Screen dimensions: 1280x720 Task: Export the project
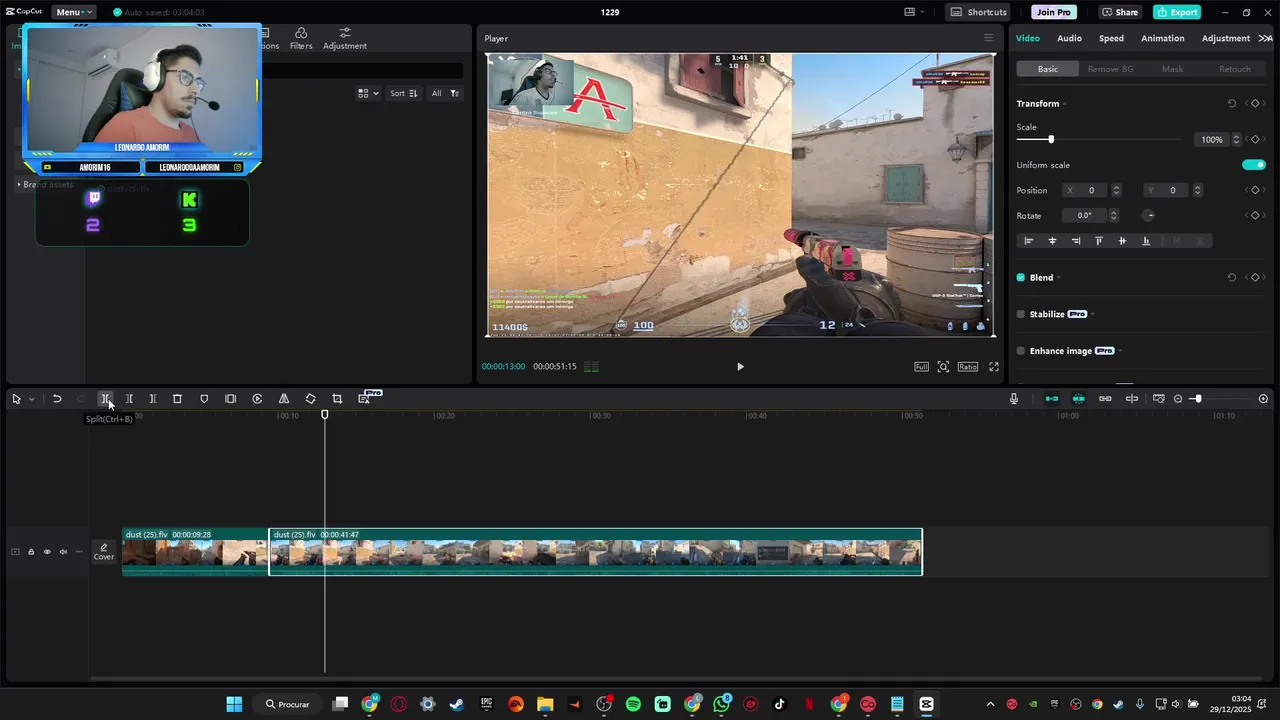(1177, 12)
